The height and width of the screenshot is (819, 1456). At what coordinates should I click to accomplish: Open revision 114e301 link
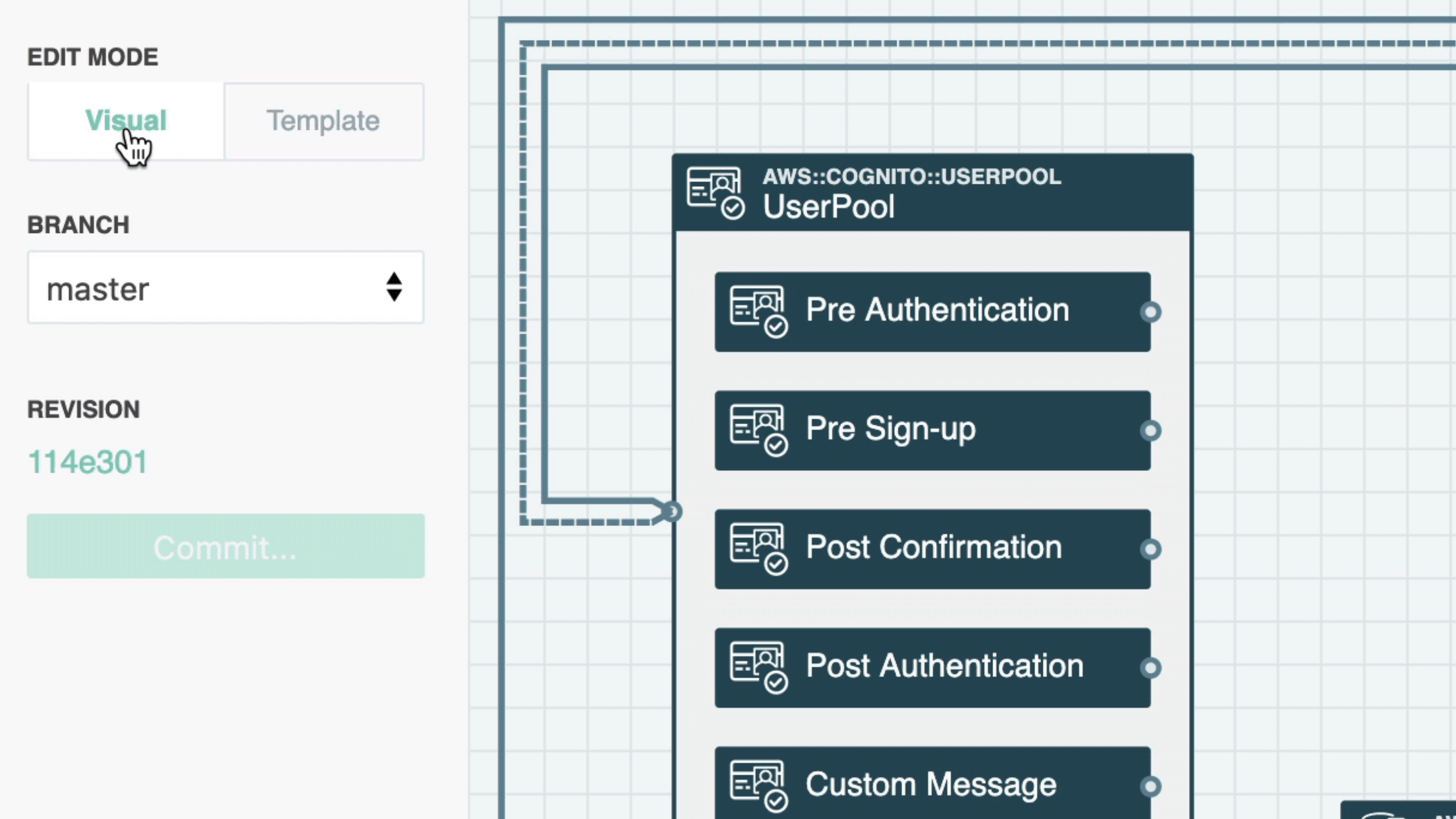pos(88,462)
